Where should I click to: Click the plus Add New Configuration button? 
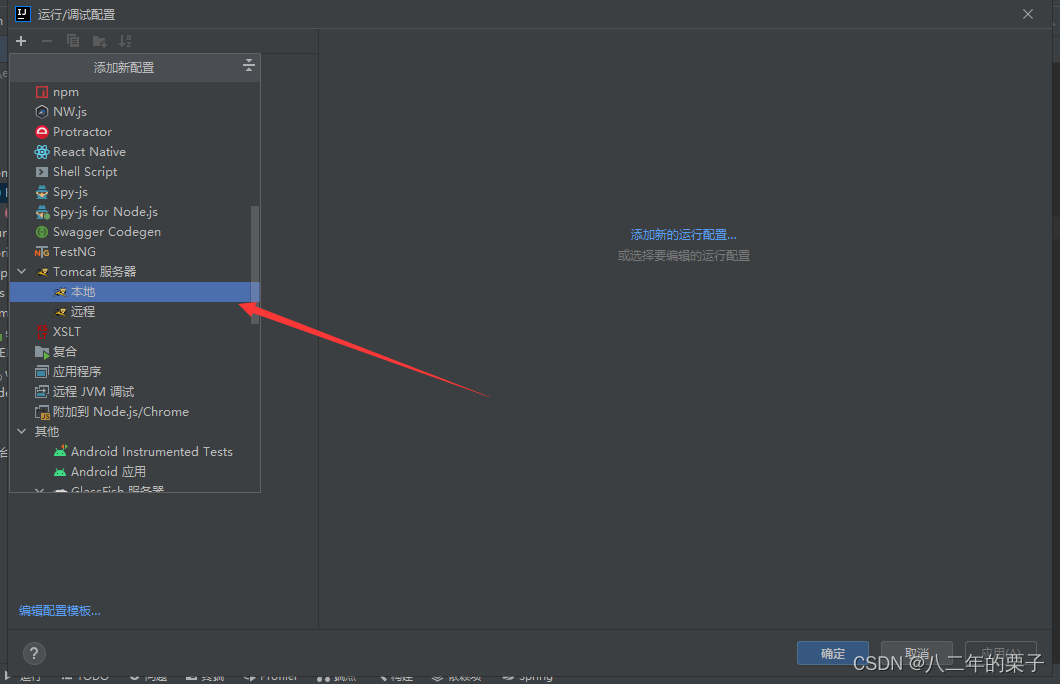click(x=21, y=41)
